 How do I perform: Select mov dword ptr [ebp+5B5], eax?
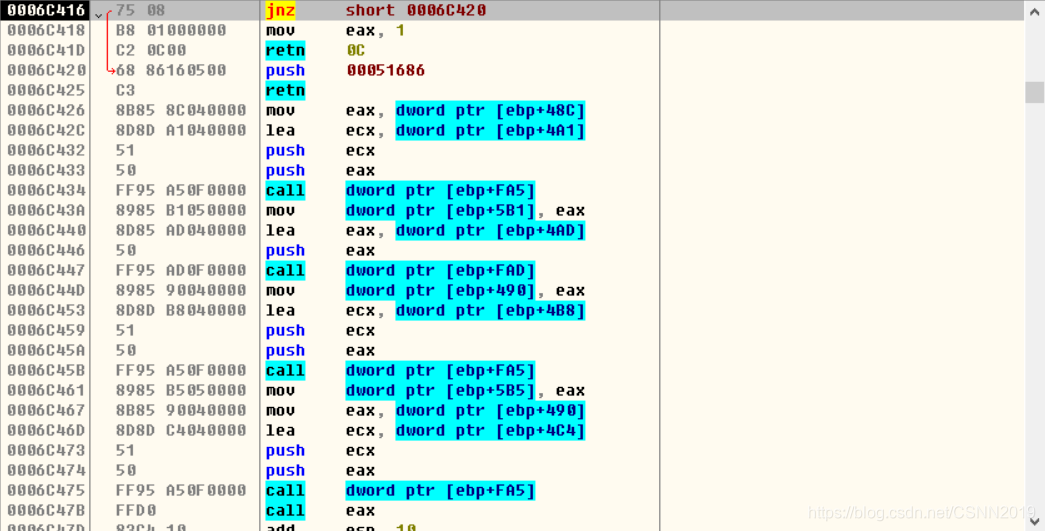click(425, 390)
